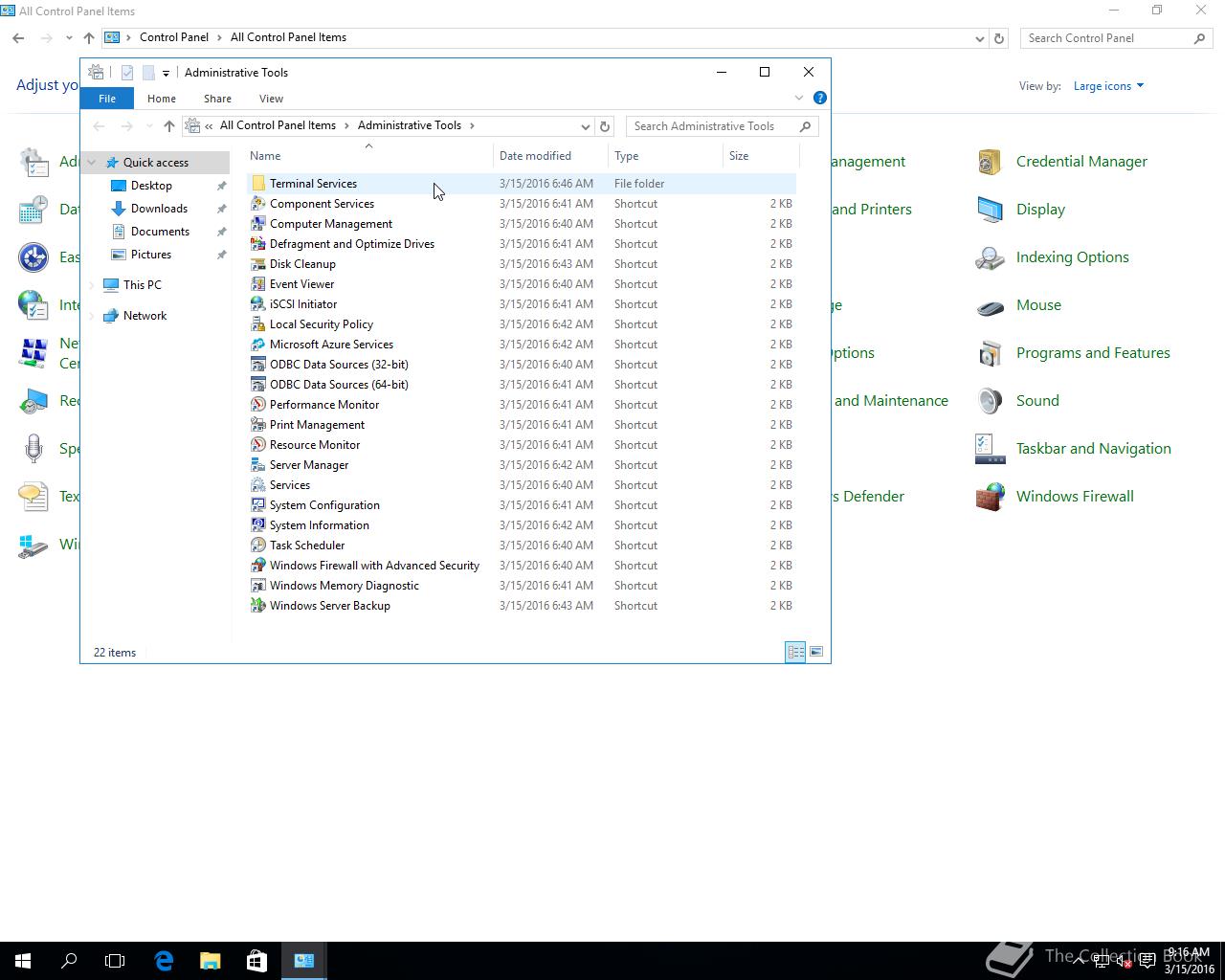
Task: Expand path chevron after Administrative Tools breadcrumb
Action: pos(472,125)
